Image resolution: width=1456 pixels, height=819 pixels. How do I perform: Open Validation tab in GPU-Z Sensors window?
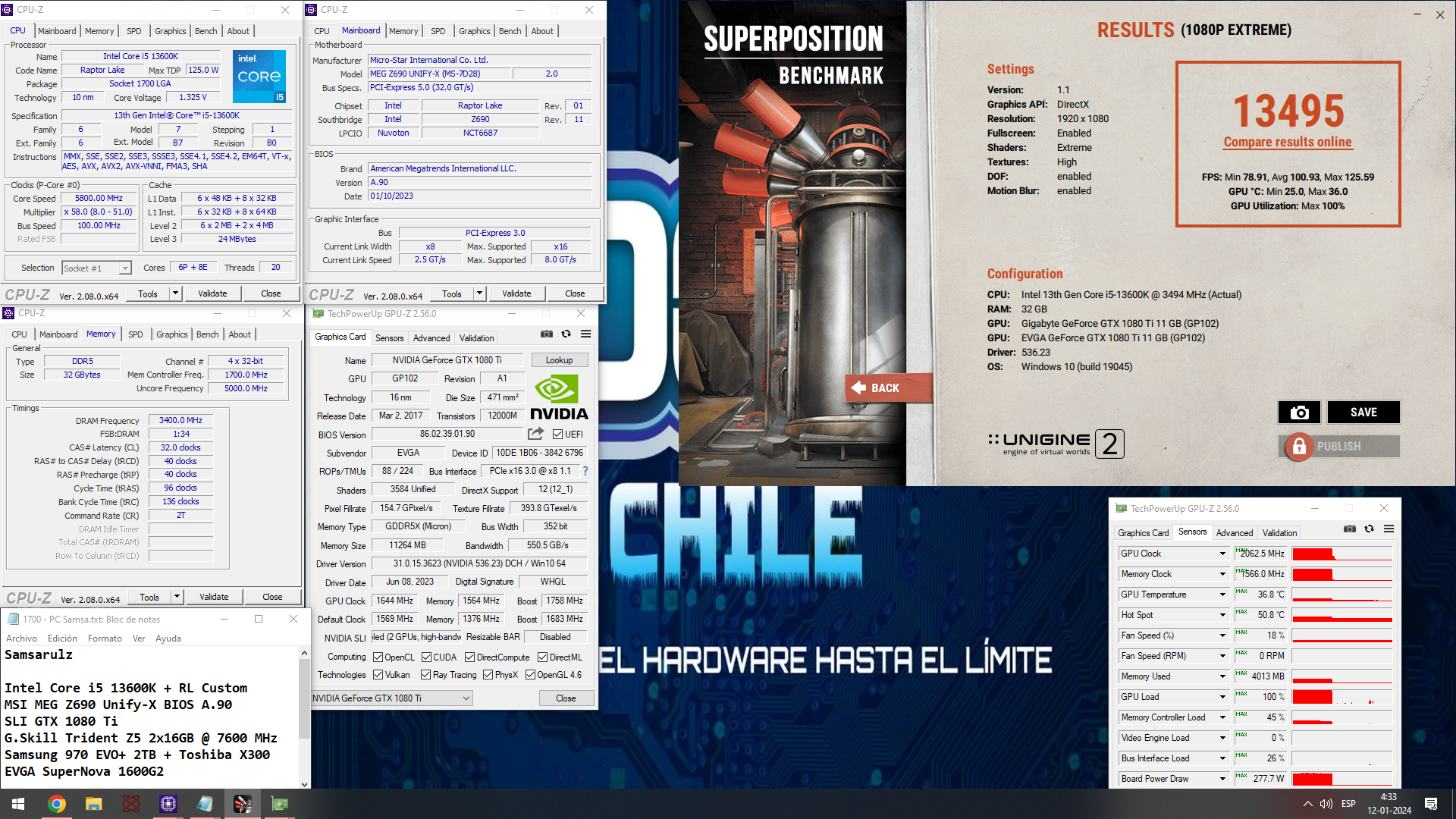tap(1279, 533)
